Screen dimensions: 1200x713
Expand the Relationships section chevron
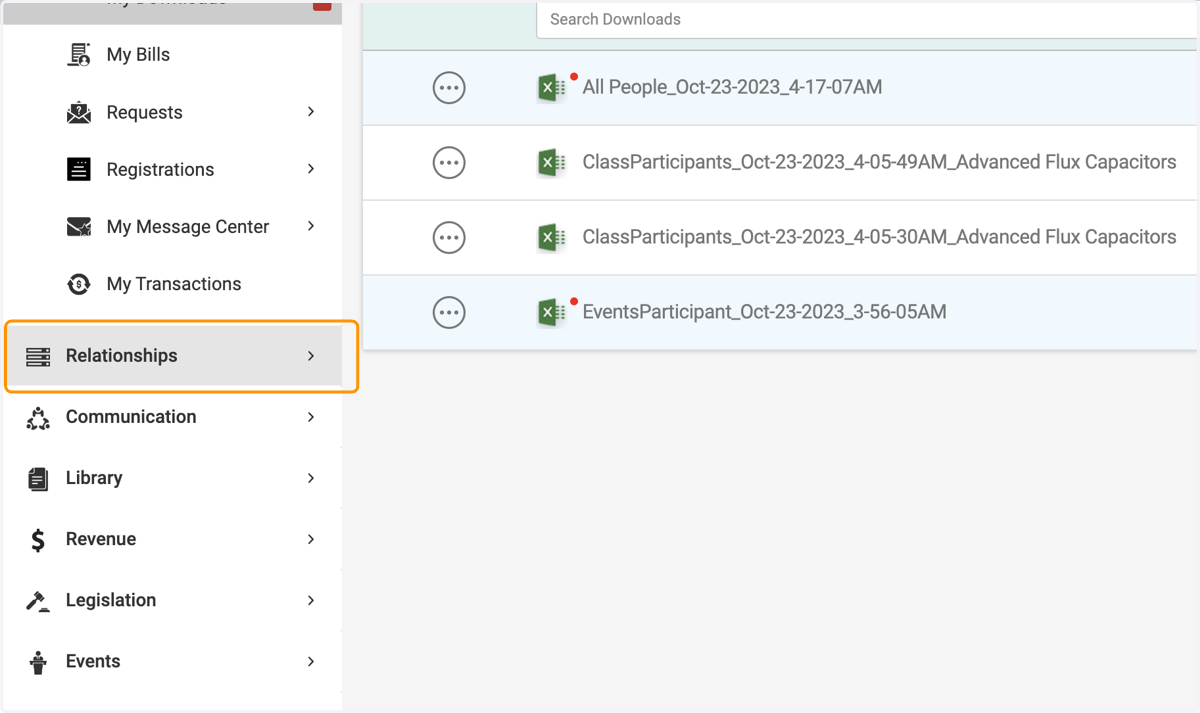(311, 356)
